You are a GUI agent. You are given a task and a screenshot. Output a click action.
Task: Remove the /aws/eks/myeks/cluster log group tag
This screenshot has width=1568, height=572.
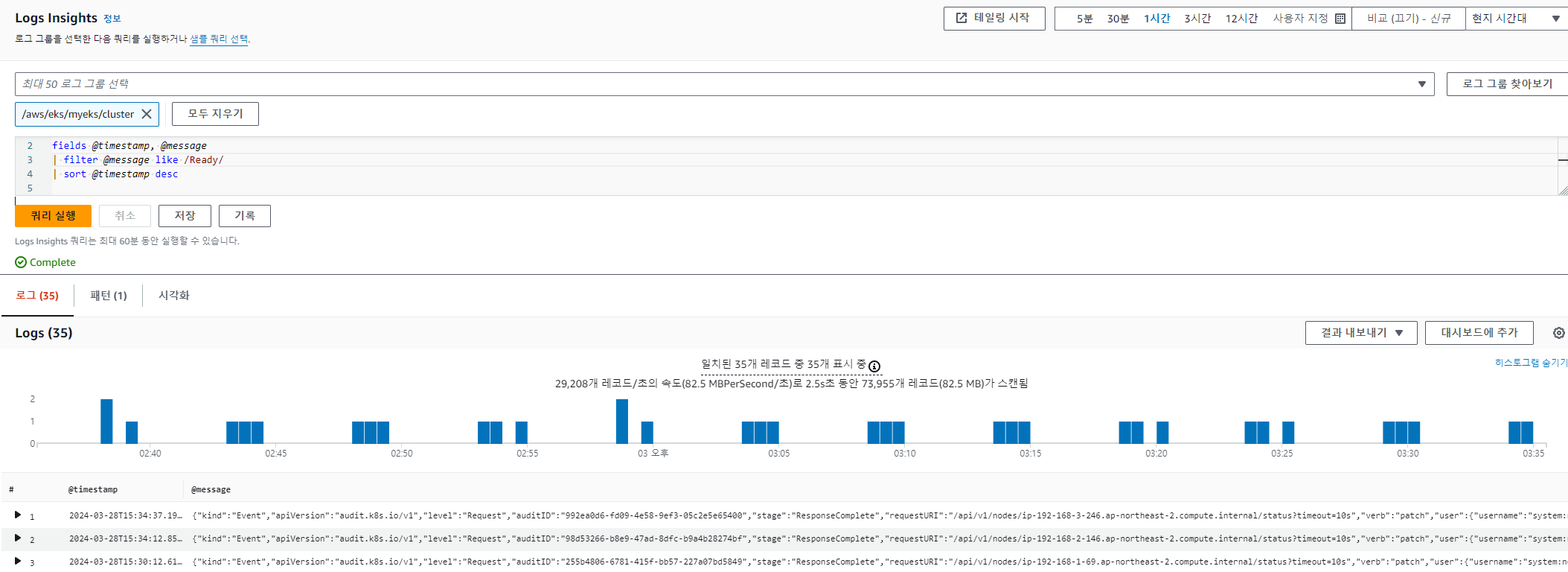pos(147,114)
